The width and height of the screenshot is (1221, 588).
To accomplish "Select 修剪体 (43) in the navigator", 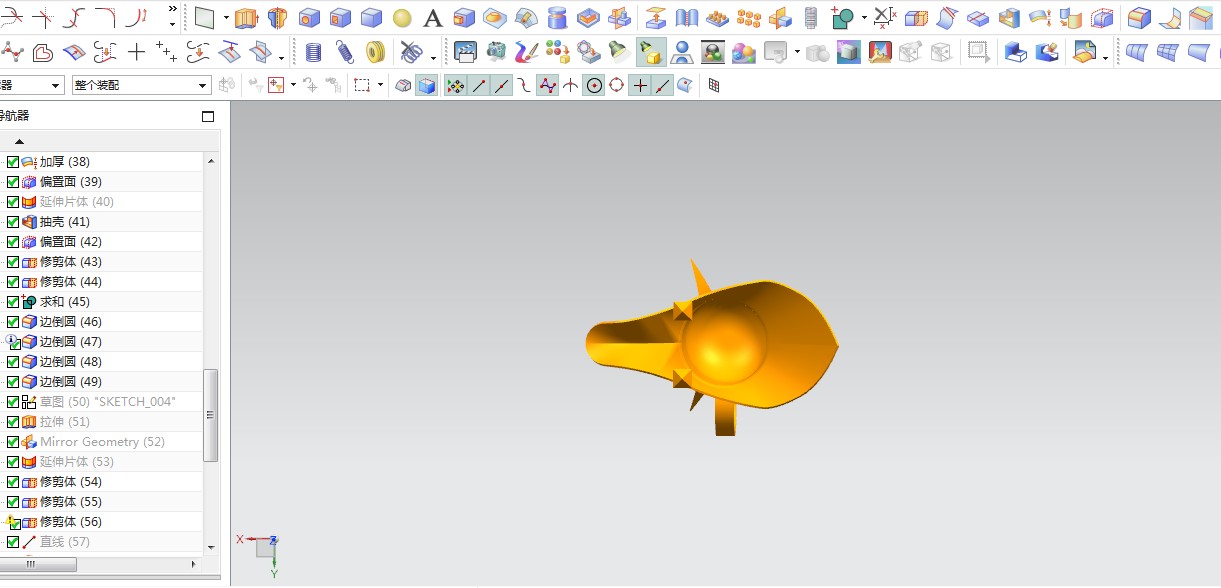I will [x=71, y=262].
